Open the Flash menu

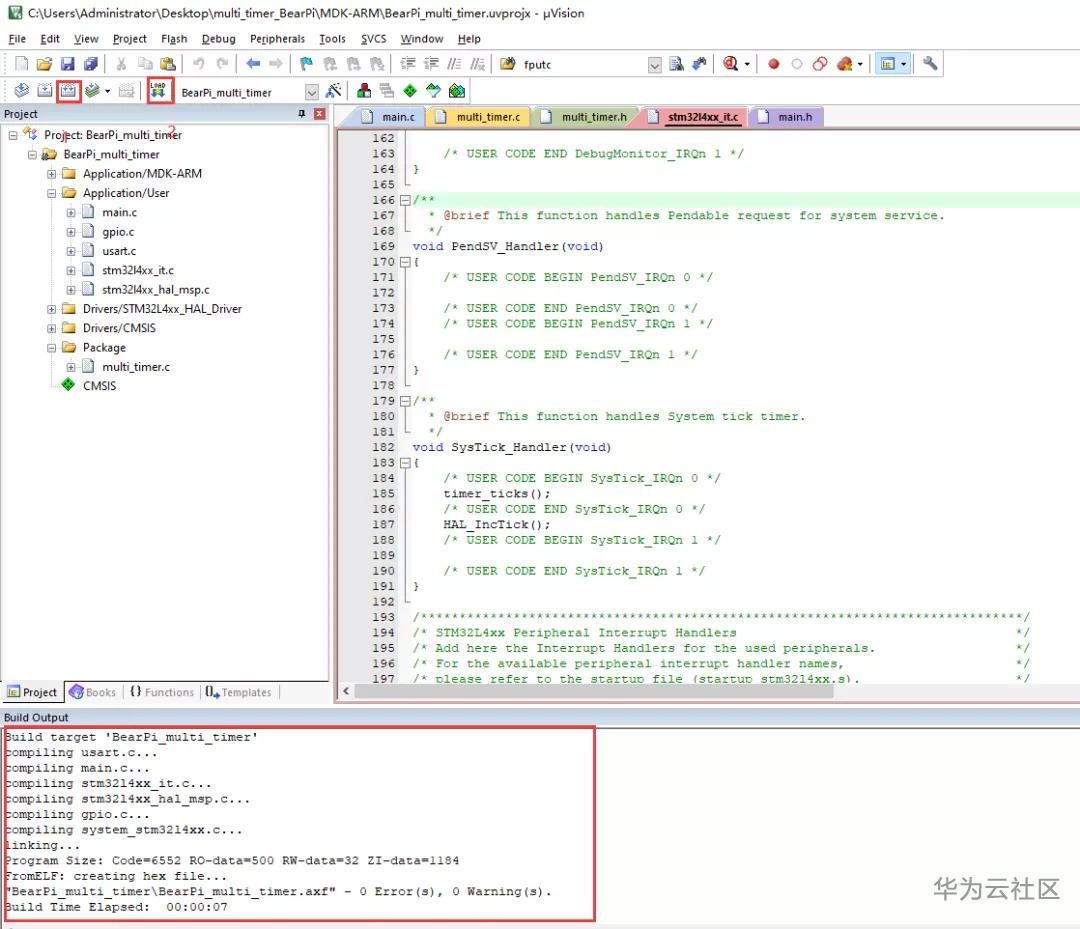coord(174,39)
